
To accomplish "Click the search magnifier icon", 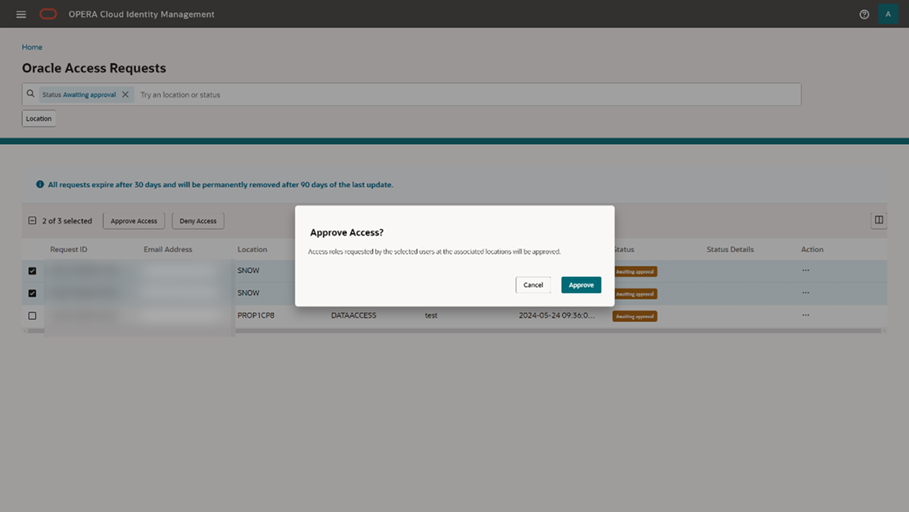I will 31,94.
